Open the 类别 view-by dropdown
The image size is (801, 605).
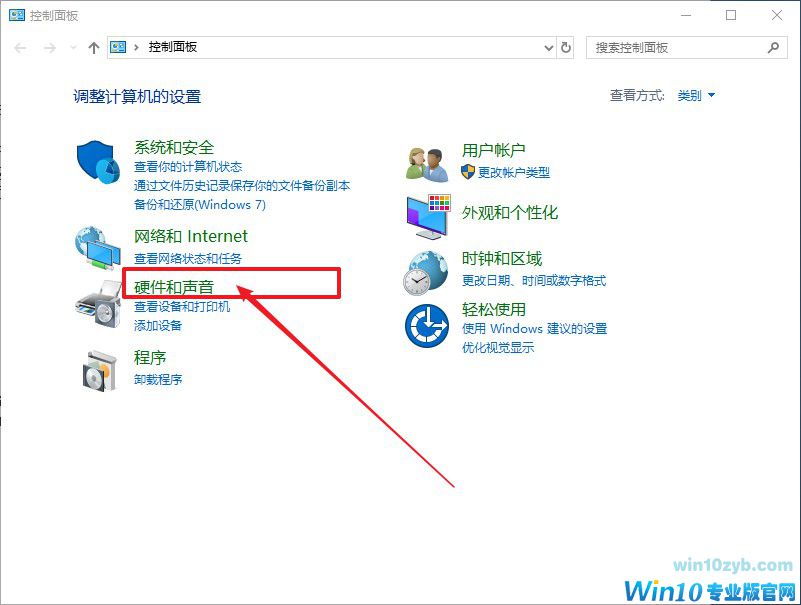(x=696, y=96)
